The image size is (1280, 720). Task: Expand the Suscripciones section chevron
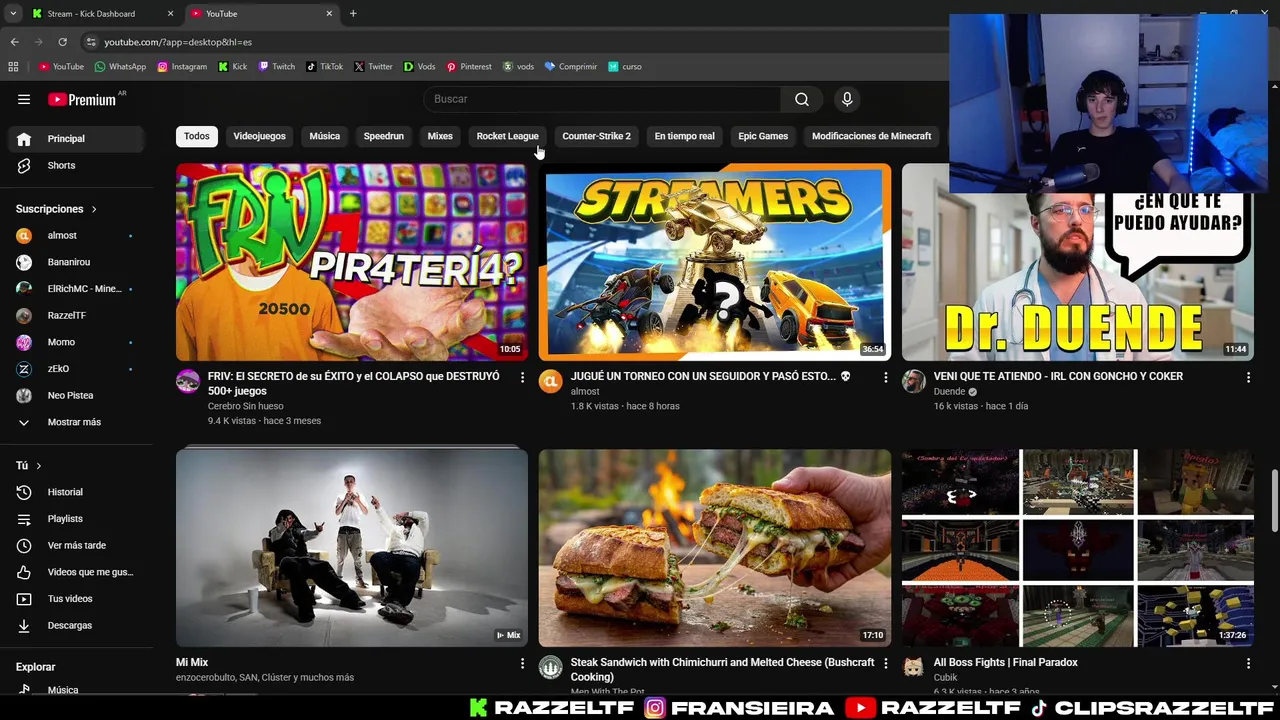(x=94, y=209)
